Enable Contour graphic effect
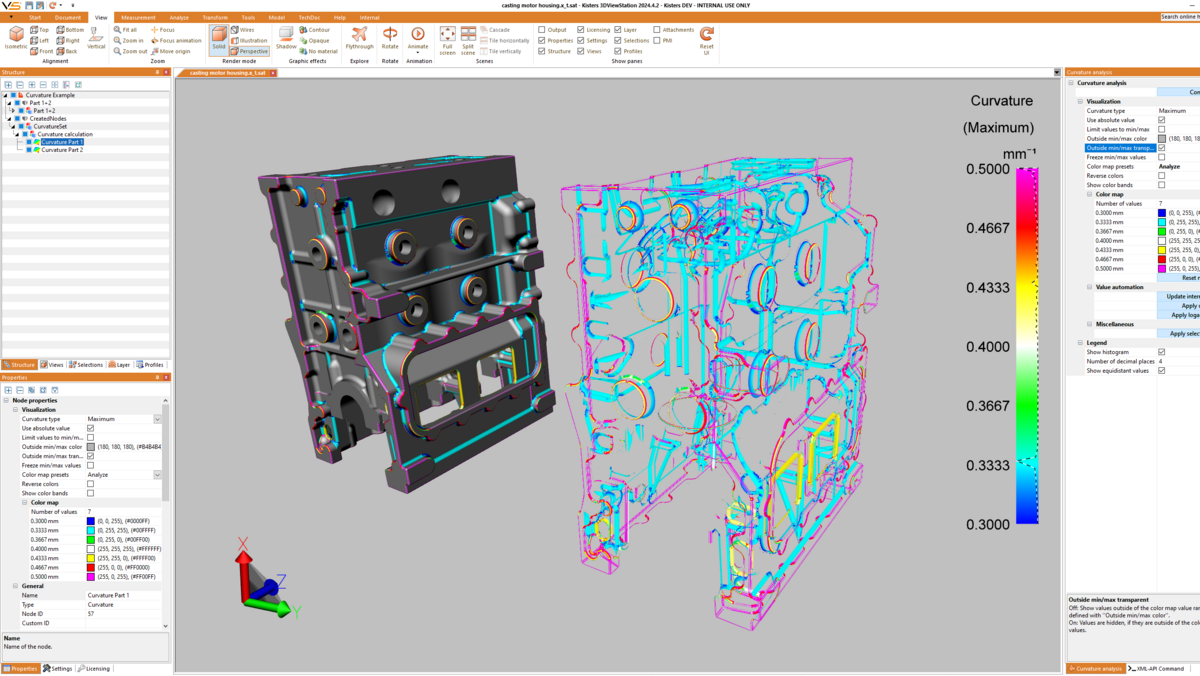Viewport: 1200px width, 676px height. point(315,30)
